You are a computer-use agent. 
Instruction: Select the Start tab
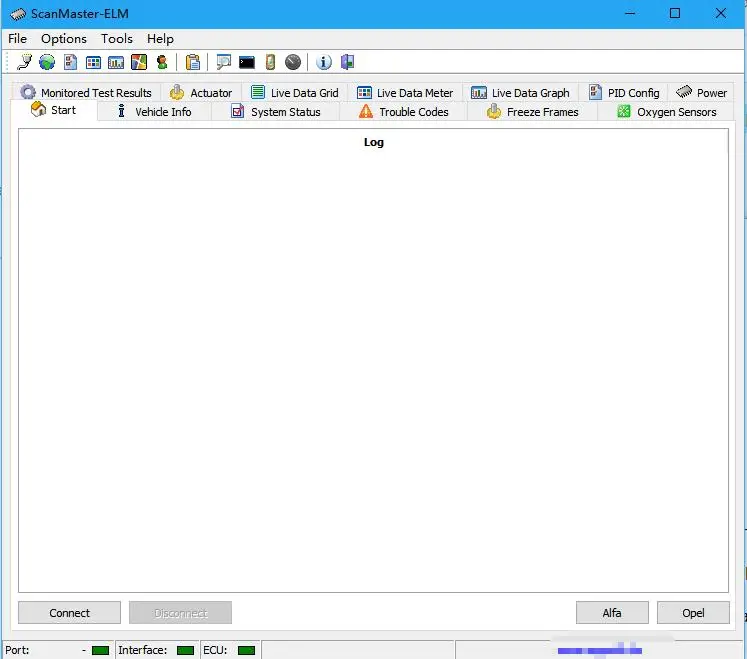coord(53,110)
